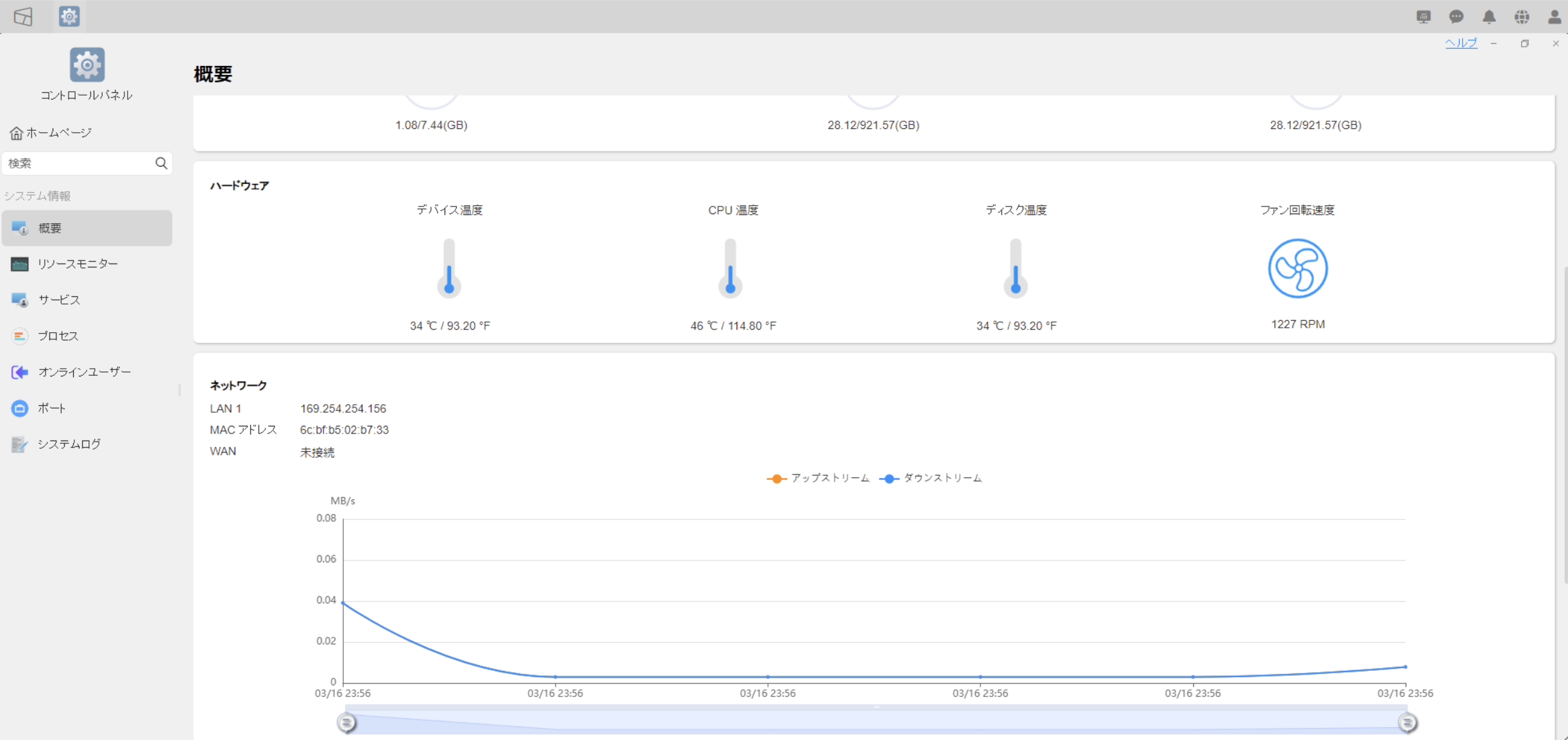Click the システムログ document icon
This screenshot has height=740, width=1568.
tap(19, 444)
